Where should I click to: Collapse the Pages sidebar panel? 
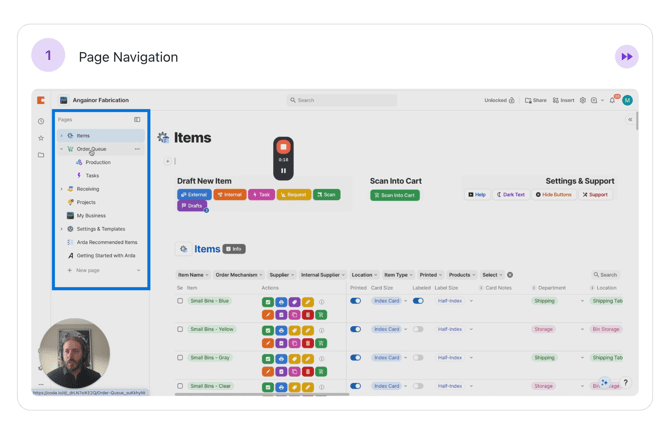coord(137,119)
